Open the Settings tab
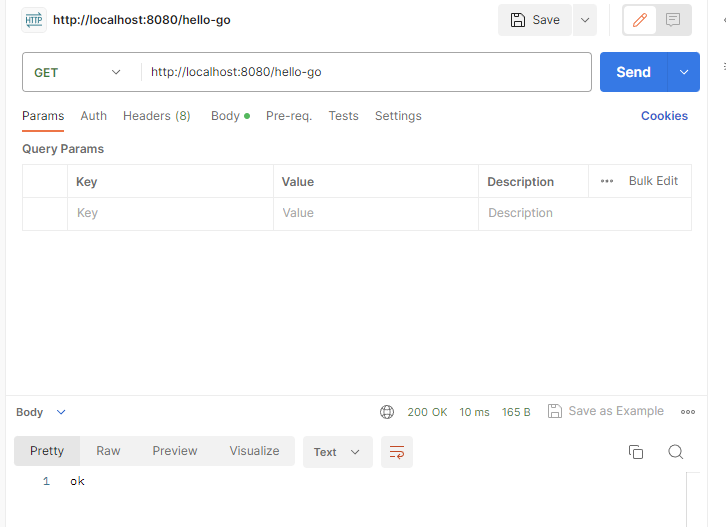726x527 pixels. pyautogui.click(x=398, y=116)
